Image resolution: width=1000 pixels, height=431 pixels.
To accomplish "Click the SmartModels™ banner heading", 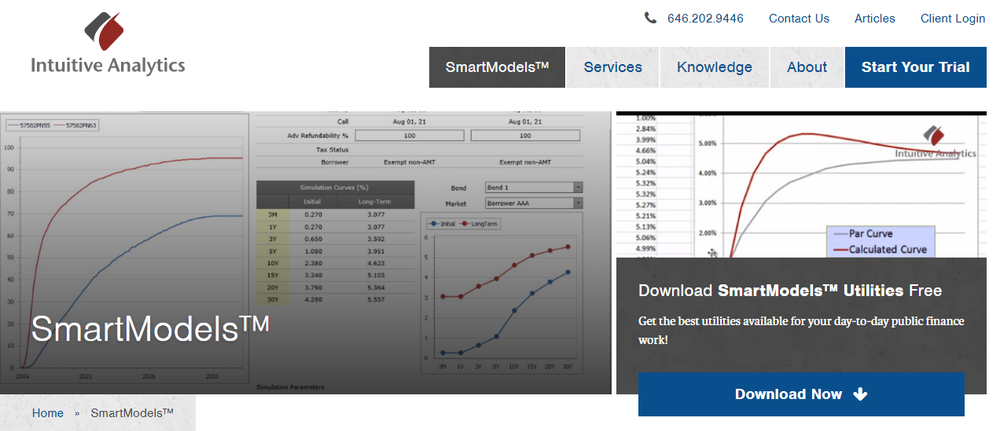I will point(150,329).
